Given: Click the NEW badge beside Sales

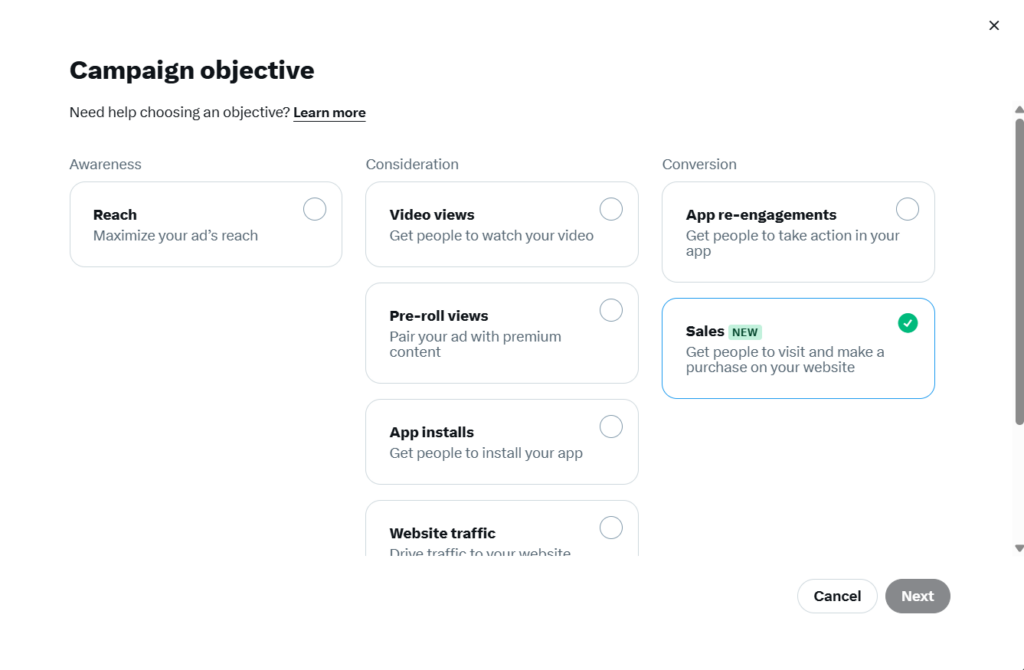Looking at the screenshot, I should click(x=744, y=330).
